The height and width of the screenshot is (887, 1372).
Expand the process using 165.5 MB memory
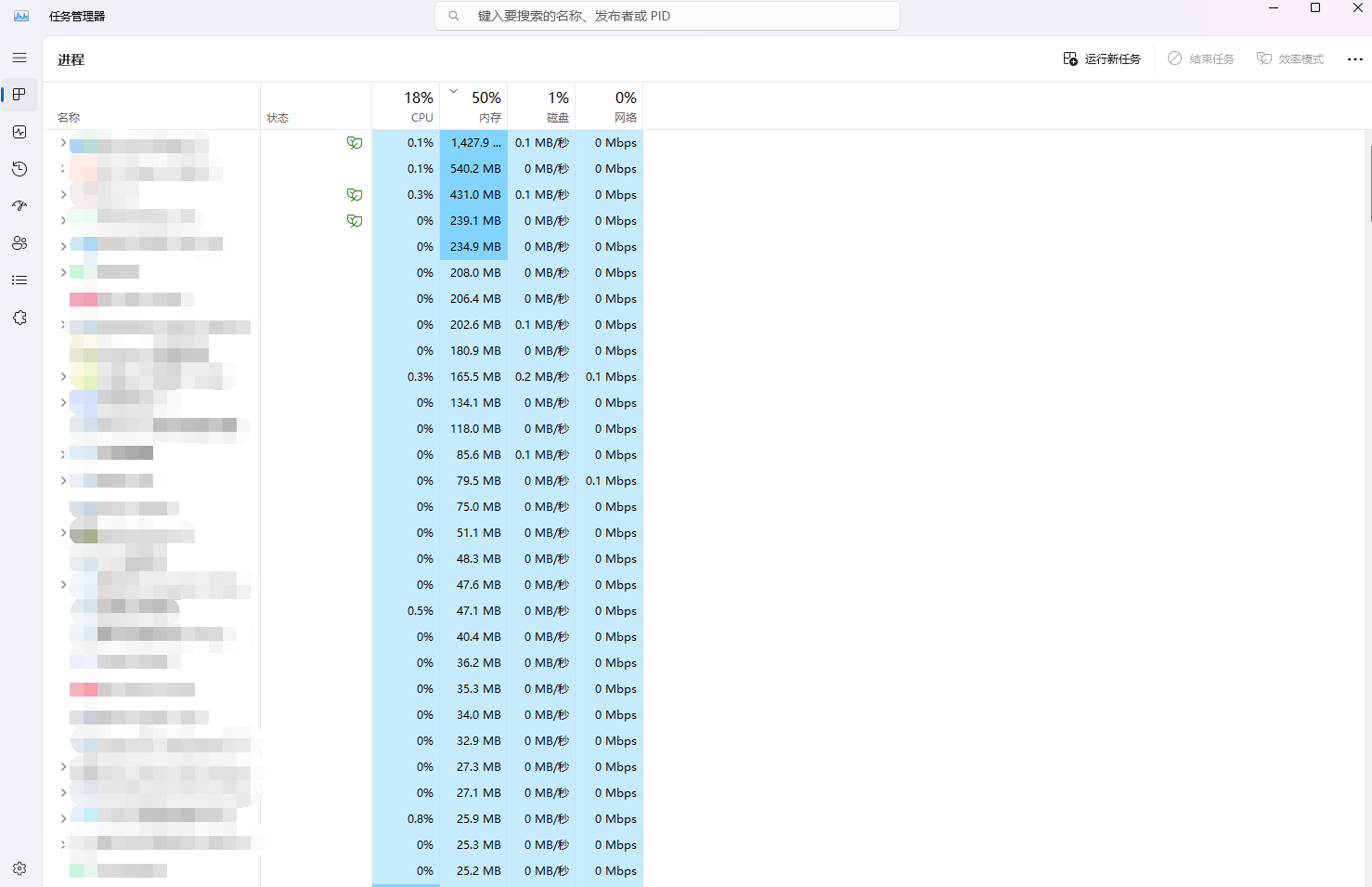(x=63, y=377)
